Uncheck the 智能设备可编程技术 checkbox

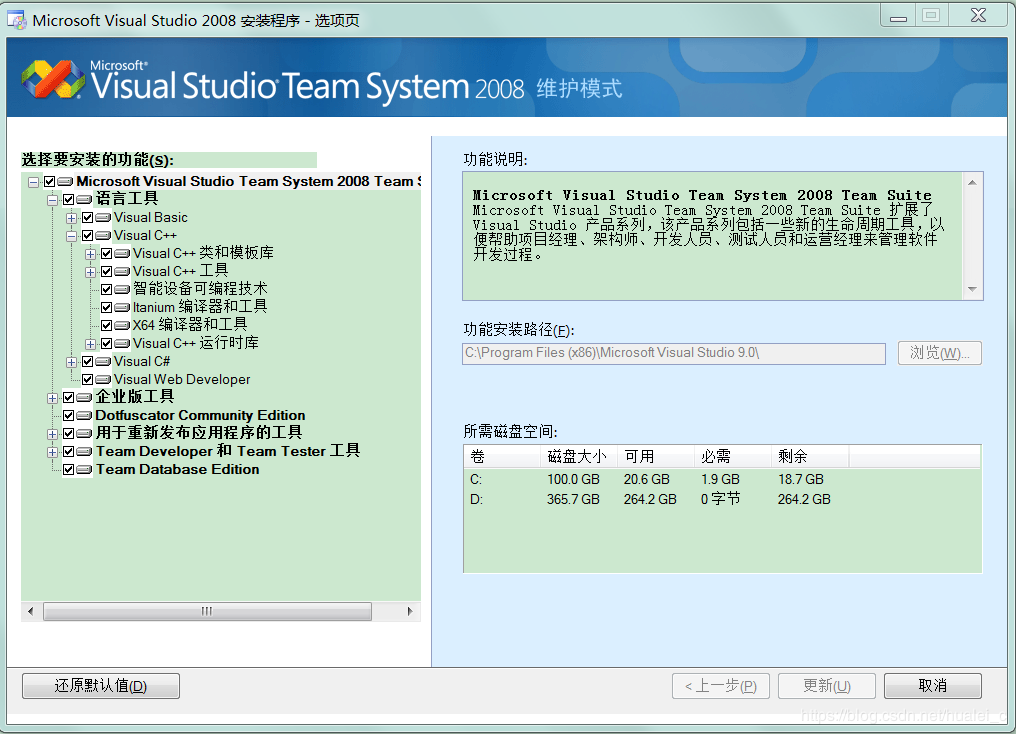tap(106, 288)
